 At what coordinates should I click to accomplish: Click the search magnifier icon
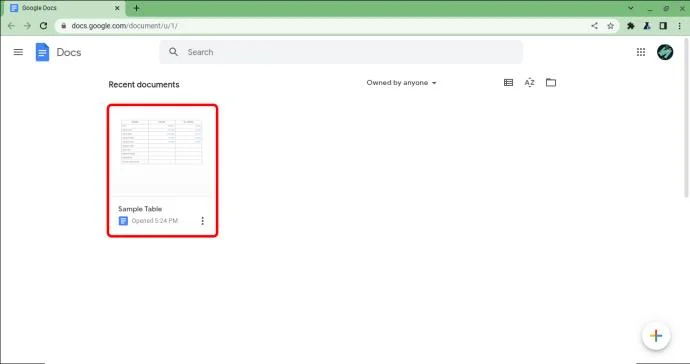coord(173,52)
